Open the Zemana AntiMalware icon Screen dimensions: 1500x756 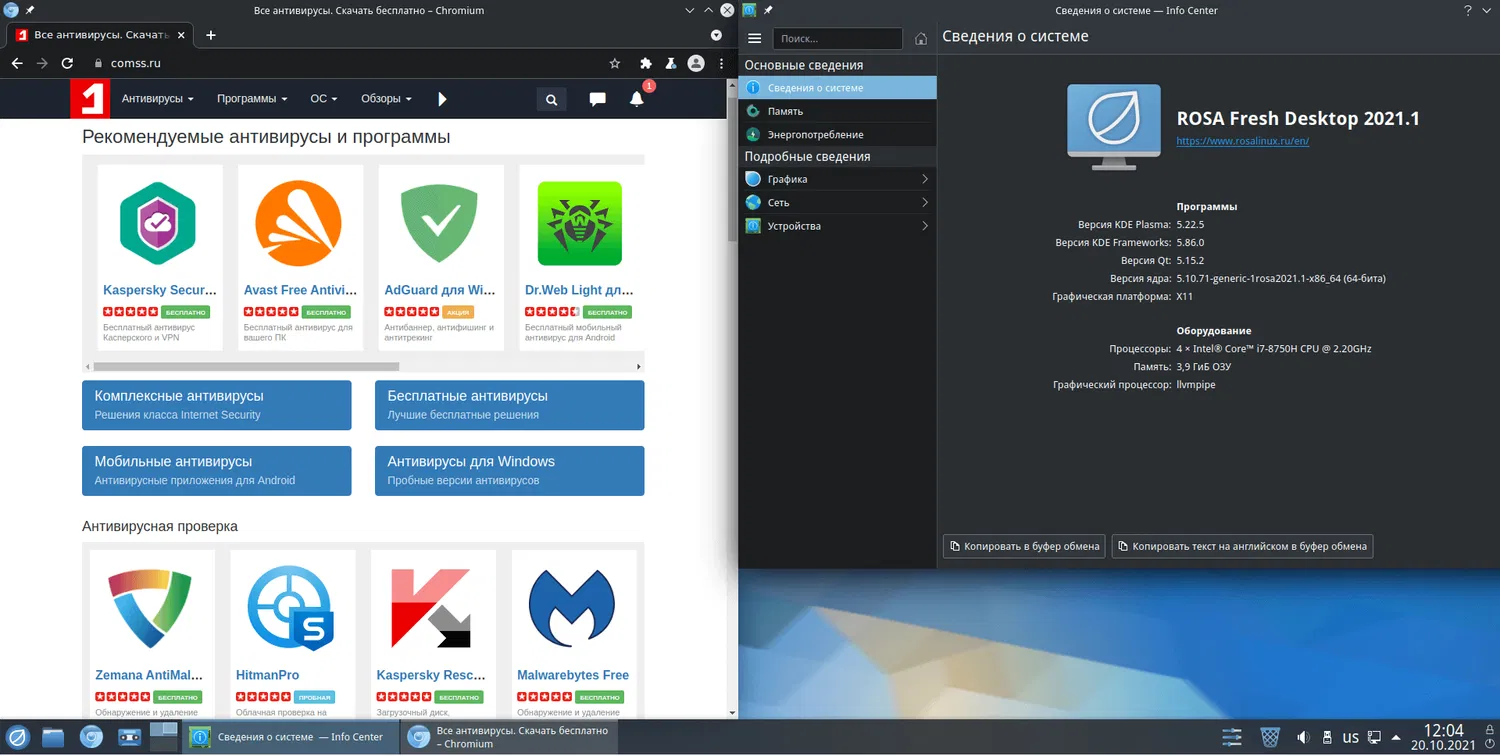pos(150,608)
